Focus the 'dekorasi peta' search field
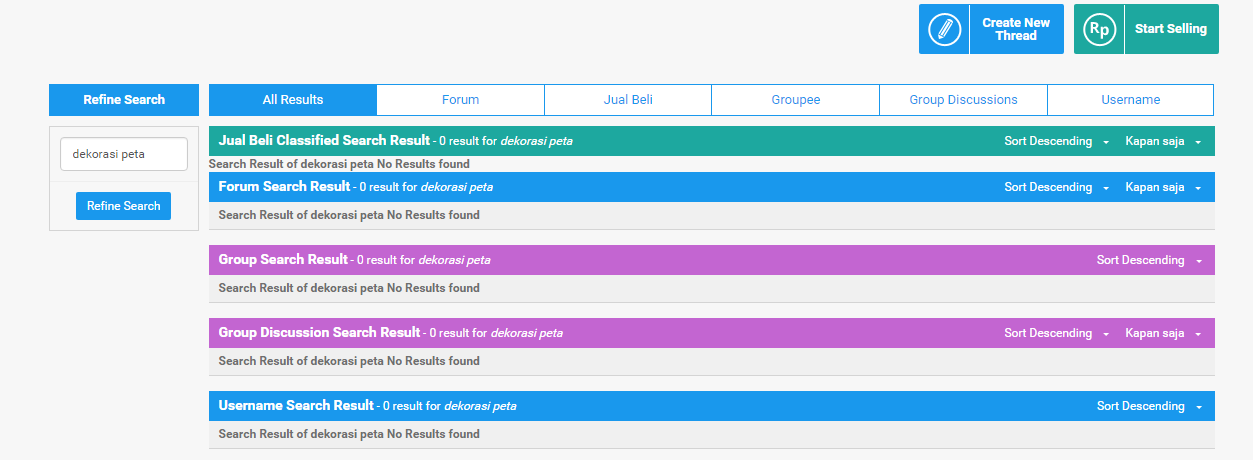 (124, 154)
